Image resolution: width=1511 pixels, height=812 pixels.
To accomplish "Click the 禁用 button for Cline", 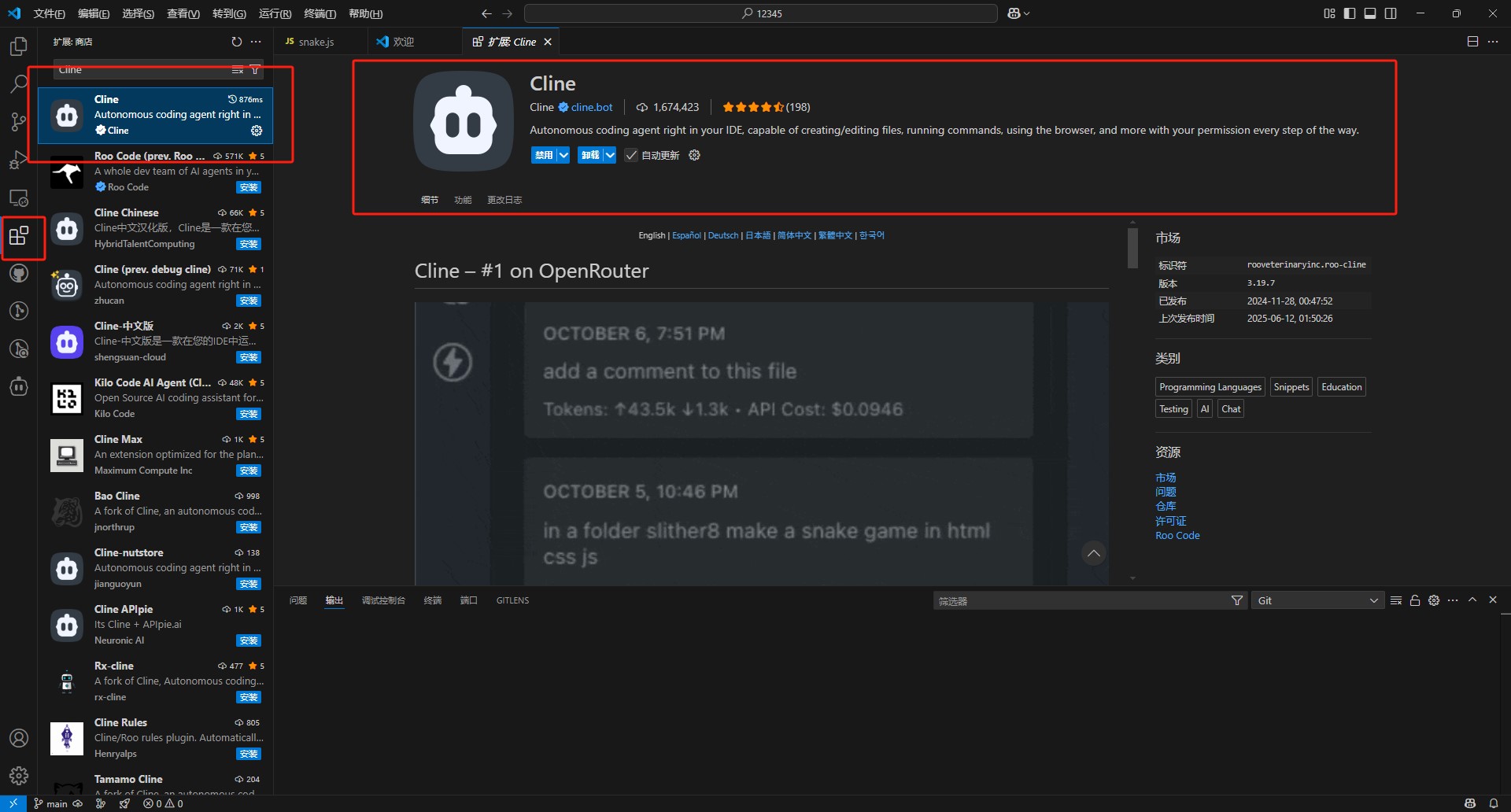I will [544, 155].
